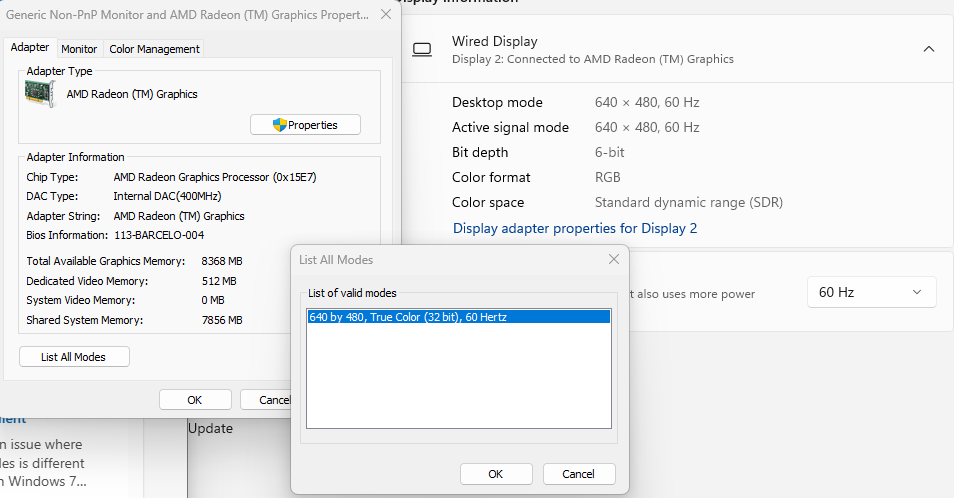Open adapter Properties with shield icon

[305, 125]
